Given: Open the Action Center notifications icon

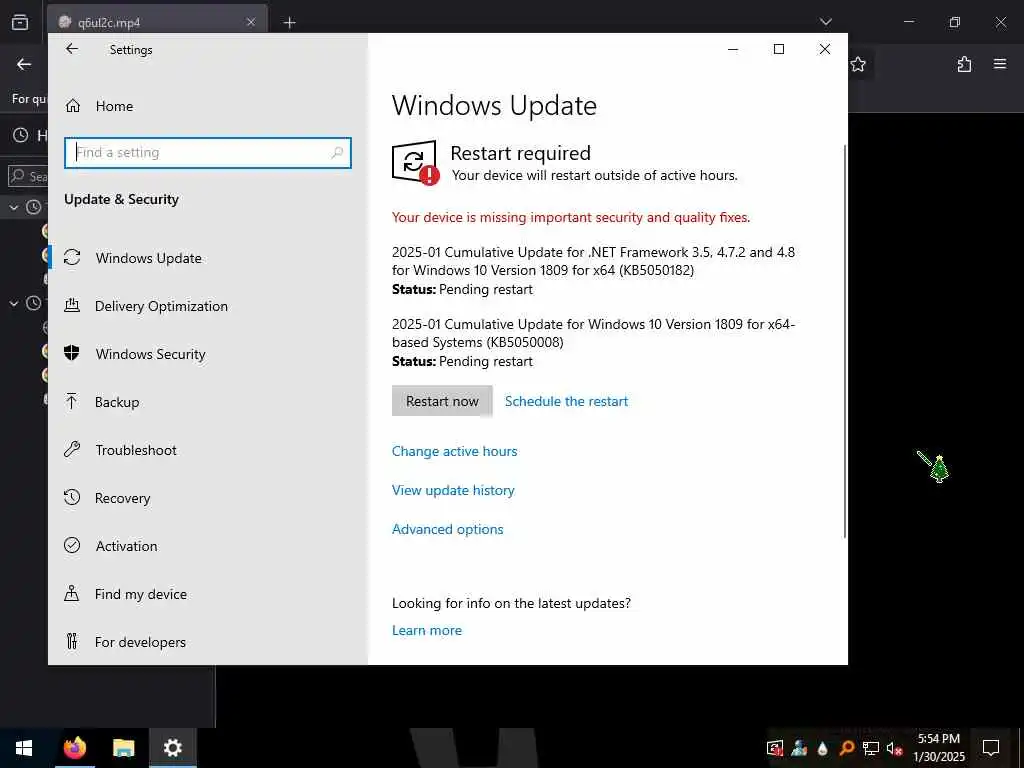Looking at the screenshot, I should (x=991, y=748).
